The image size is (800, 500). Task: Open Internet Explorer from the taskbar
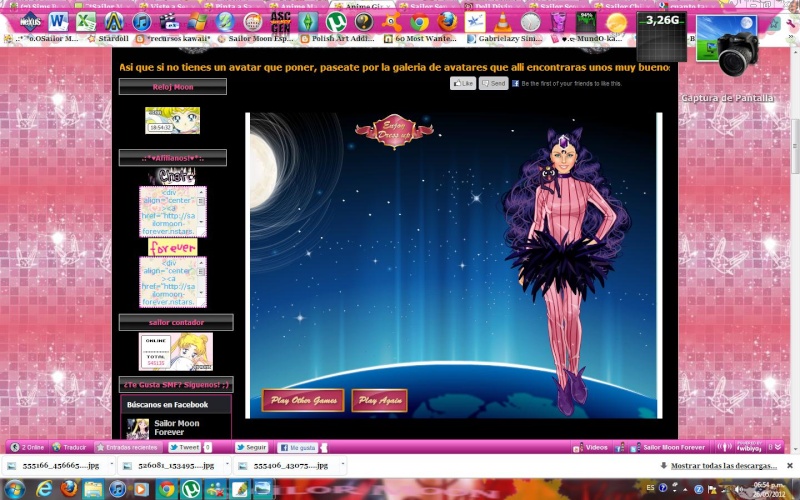[44, 489]
